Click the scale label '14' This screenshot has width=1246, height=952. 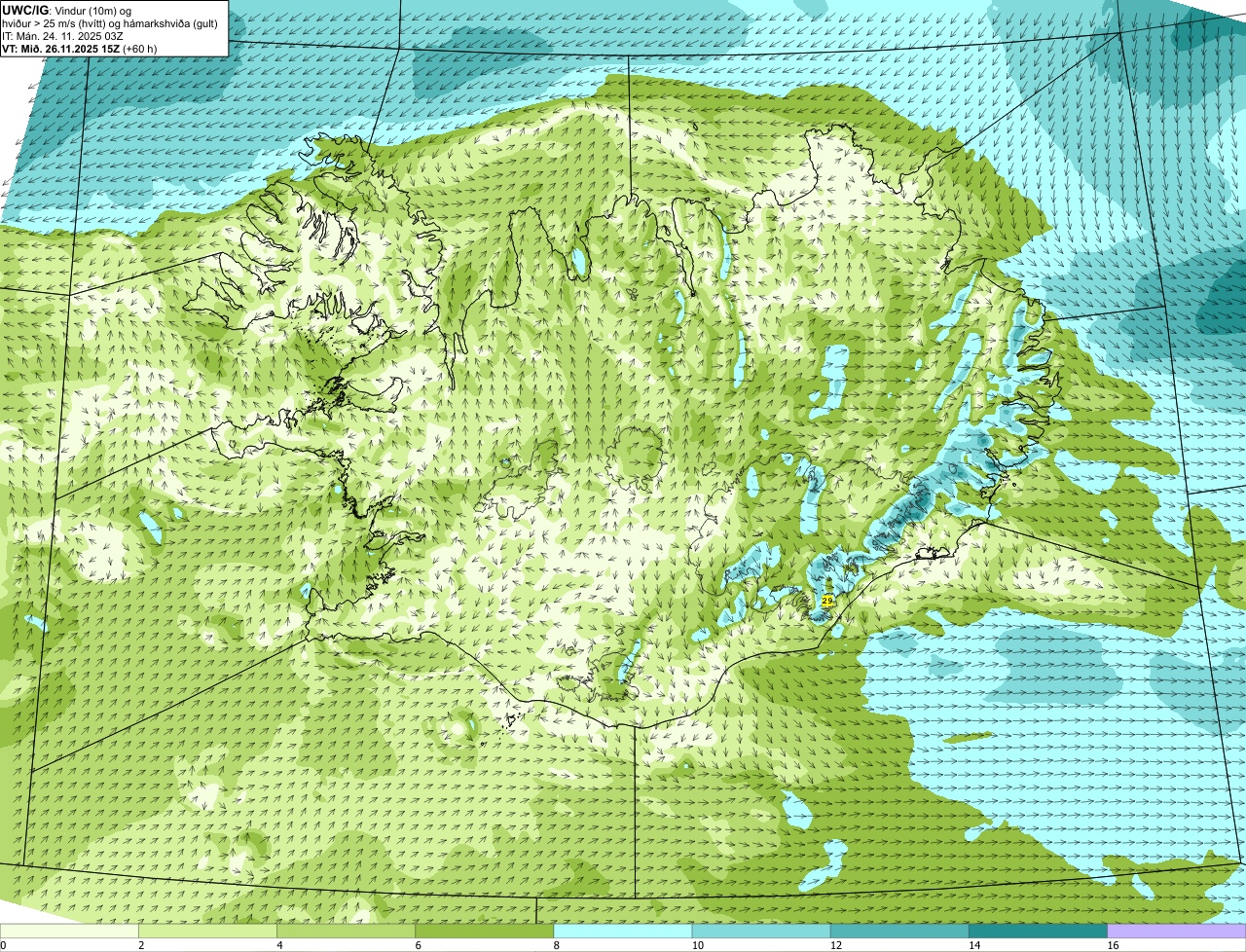(972, 945)
